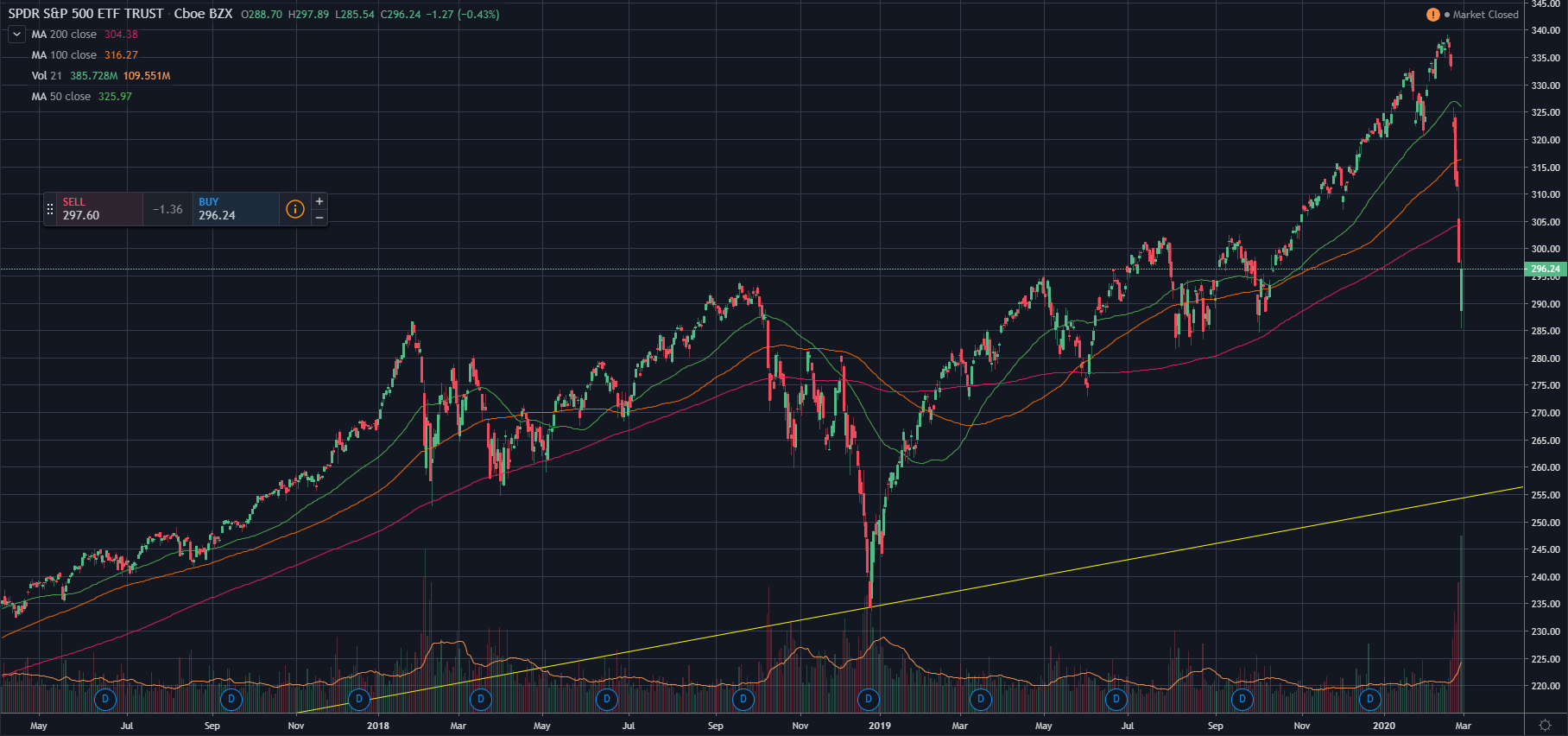Viewport: 1568px width, 736px height.
Task: Open dividend marker just left of Jul 2019
Action: pyautogui.click(x=1116, y=699)
